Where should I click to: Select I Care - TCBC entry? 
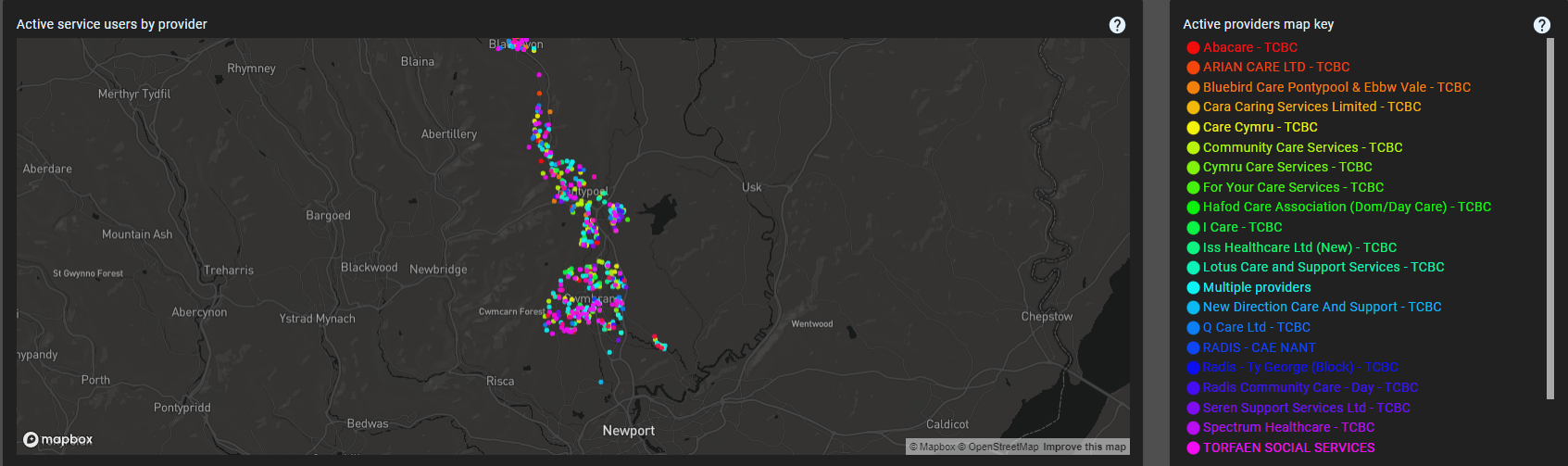1242,227
